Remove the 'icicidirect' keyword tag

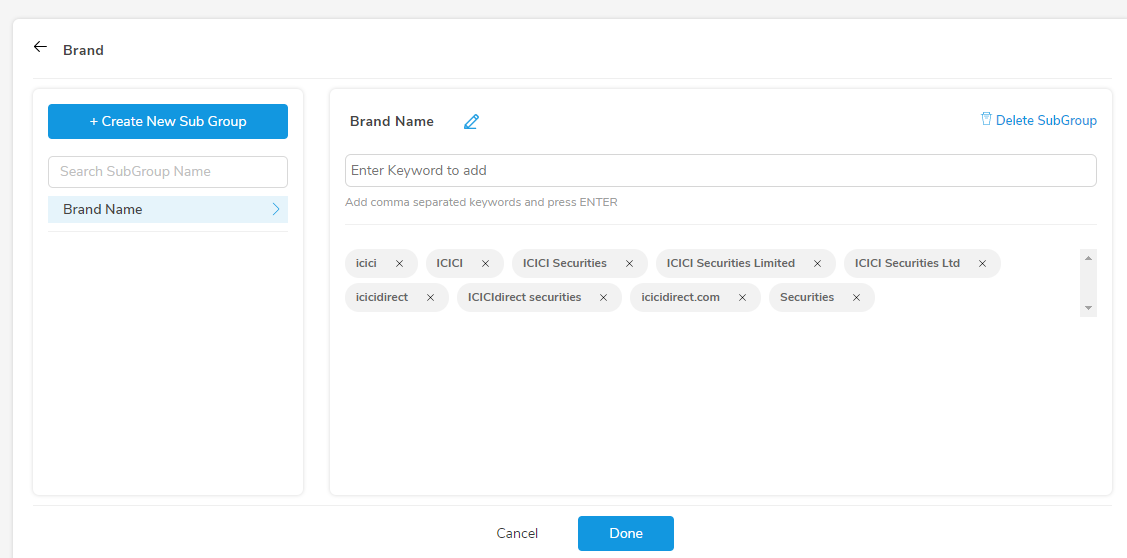pyautogui.click(x=431, y=298)
